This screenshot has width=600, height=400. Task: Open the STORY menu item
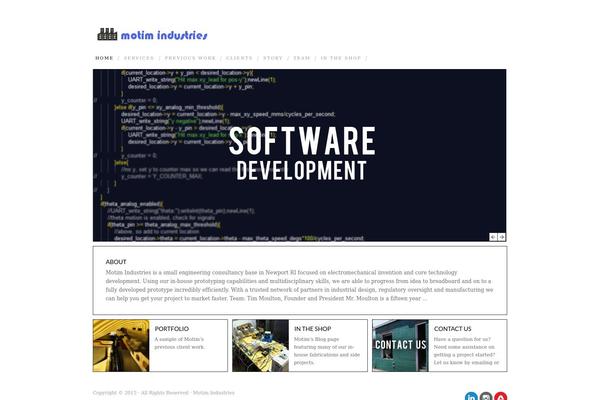(273, 58)
